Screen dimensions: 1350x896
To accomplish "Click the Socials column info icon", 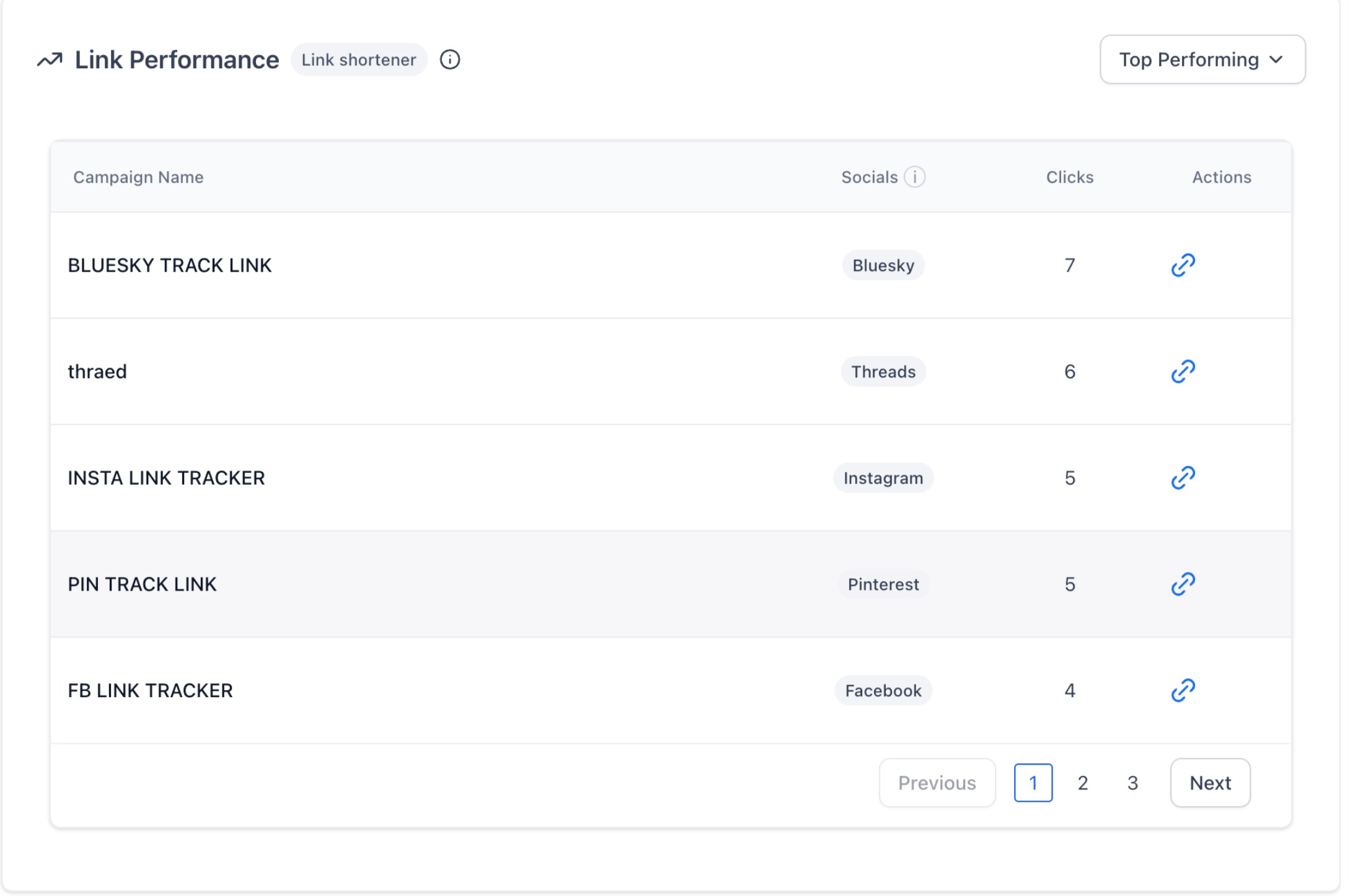I will (x=914, y=177).
